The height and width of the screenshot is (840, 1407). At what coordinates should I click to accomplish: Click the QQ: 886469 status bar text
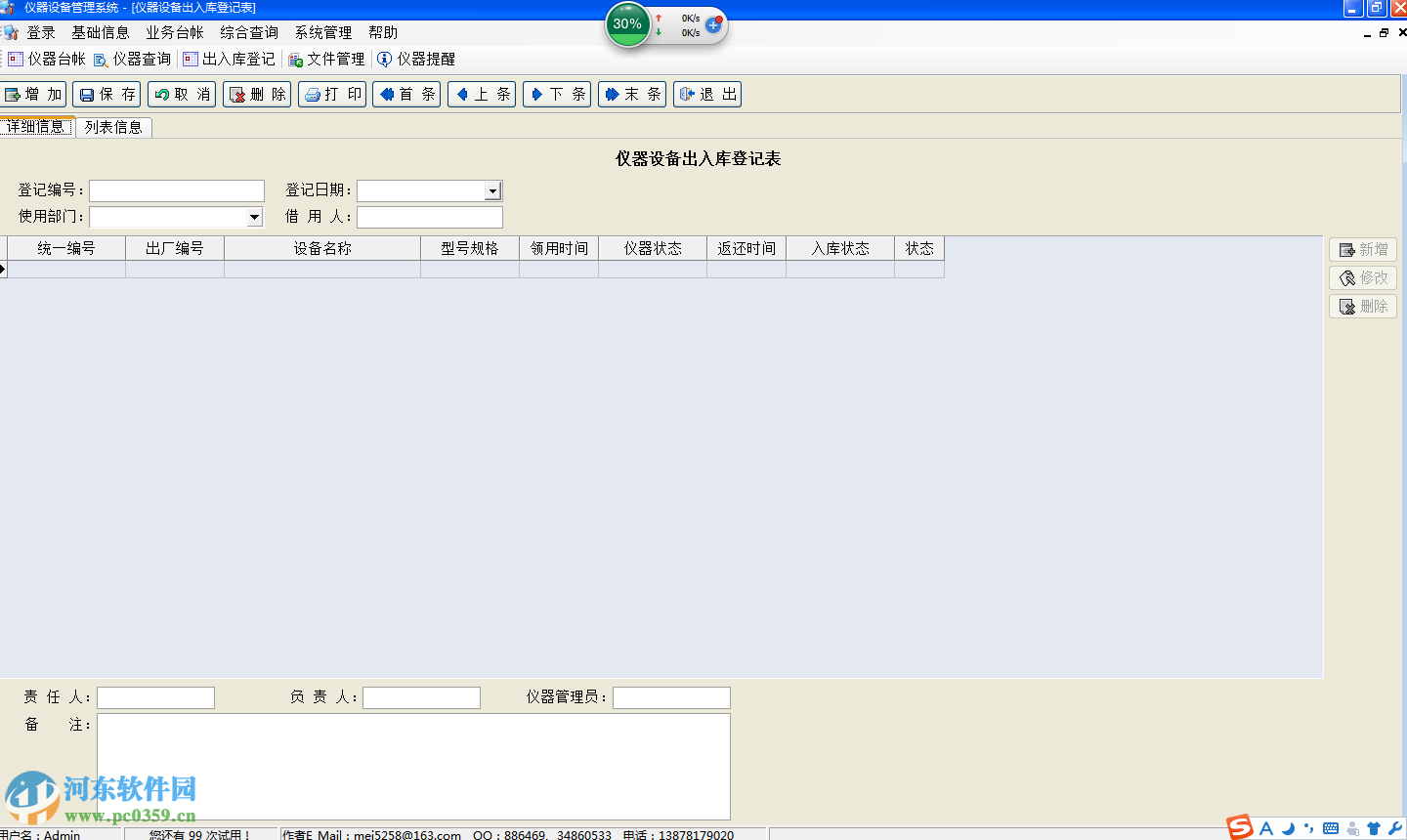(x=509, y=835)
